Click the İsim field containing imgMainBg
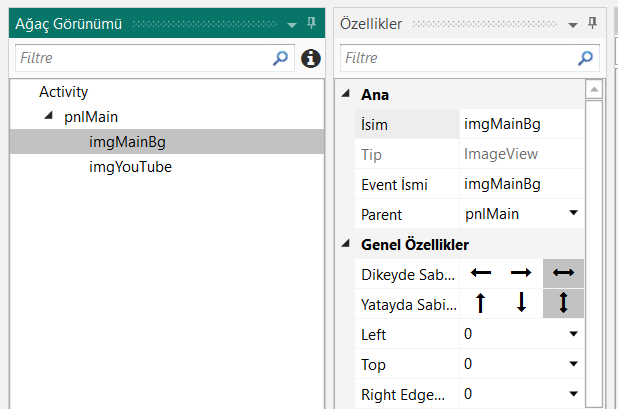618x409 pixels. coord(520,124)
